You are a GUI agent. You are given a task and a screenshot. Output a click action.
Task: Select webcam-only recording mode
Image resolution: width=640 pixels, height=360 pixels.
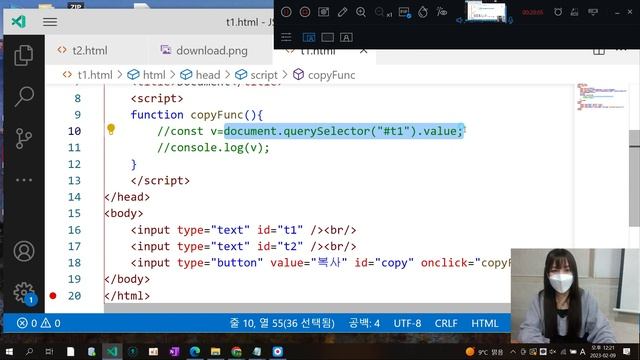point(346,37)
